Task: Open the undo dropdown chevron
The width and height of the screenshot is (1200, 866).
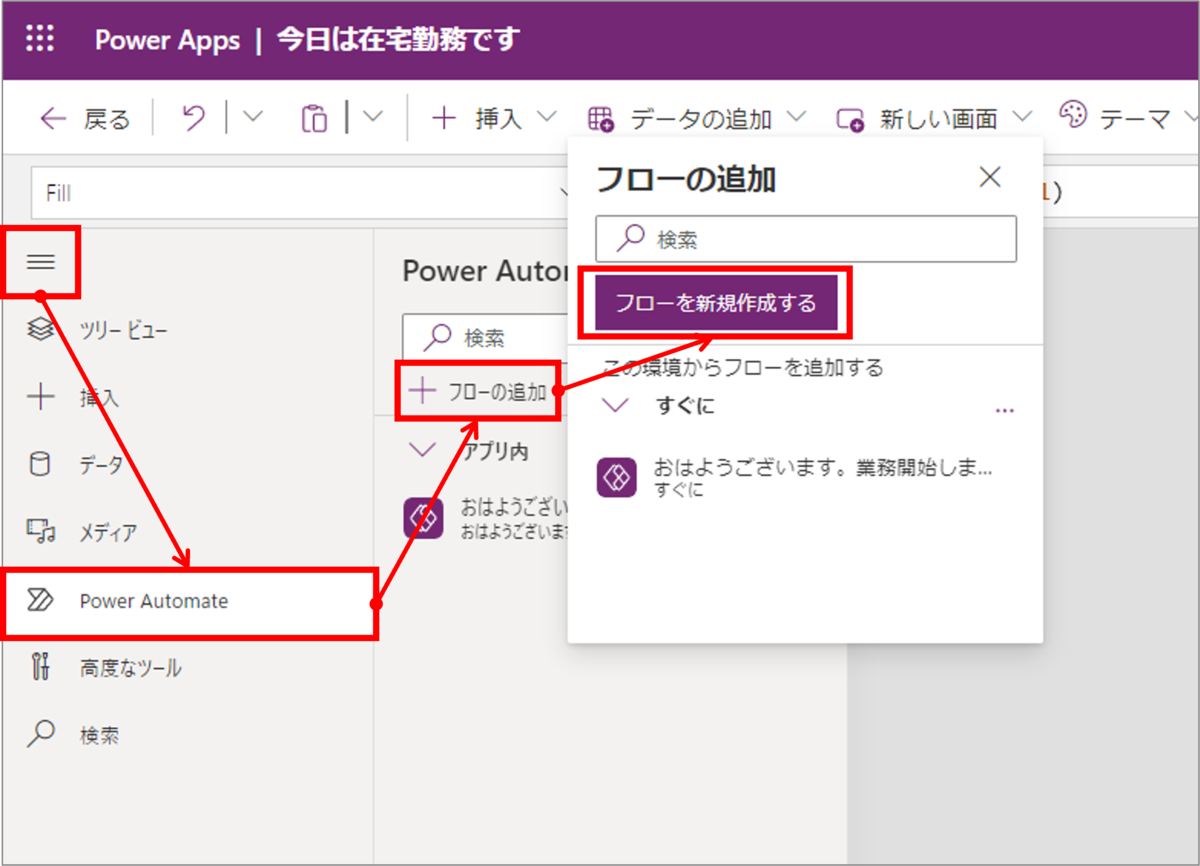Action: 253,118
